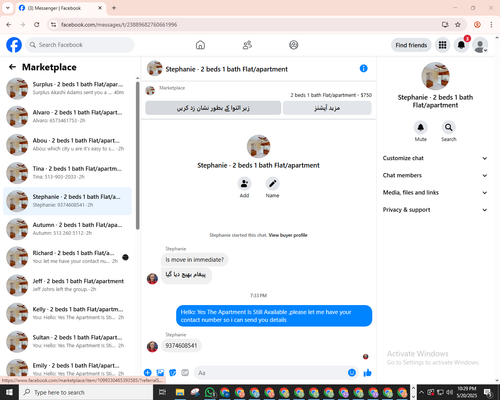Open the notifications bell in header
The image size is (500, 400).
(x=461, y=45)
